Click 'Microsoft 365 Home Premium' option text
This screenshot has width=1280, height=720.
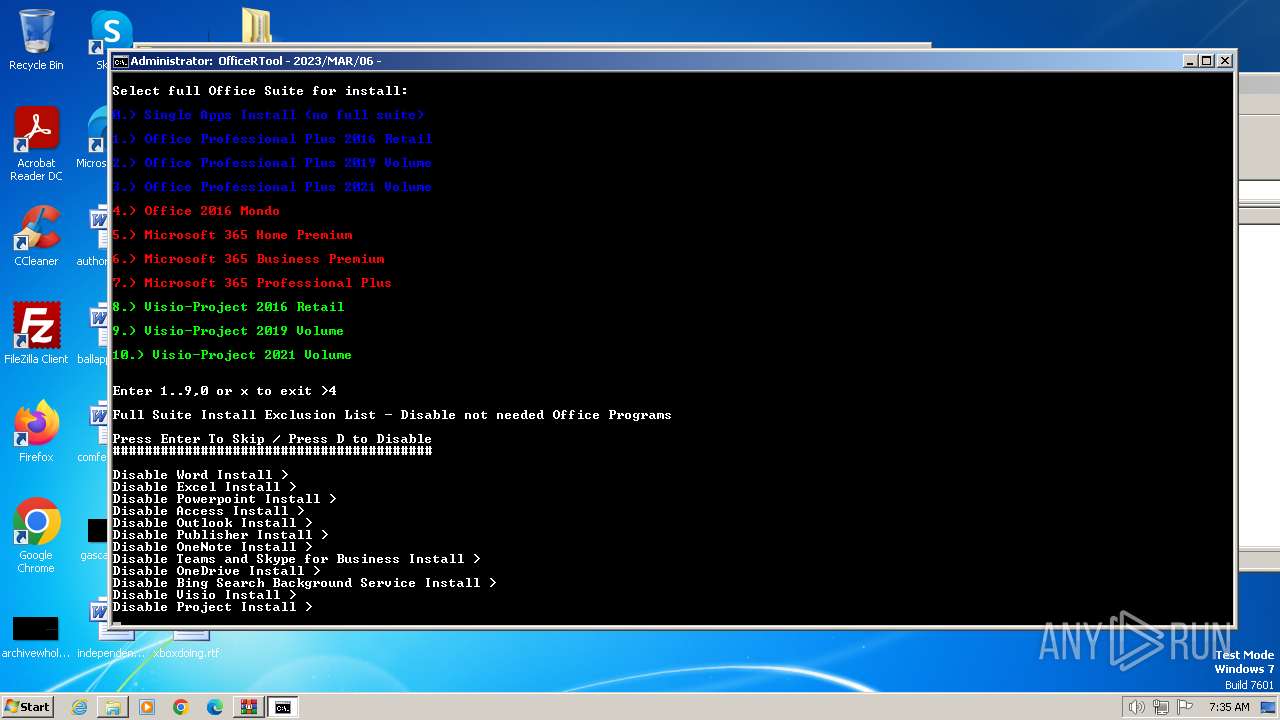(248, 235)
